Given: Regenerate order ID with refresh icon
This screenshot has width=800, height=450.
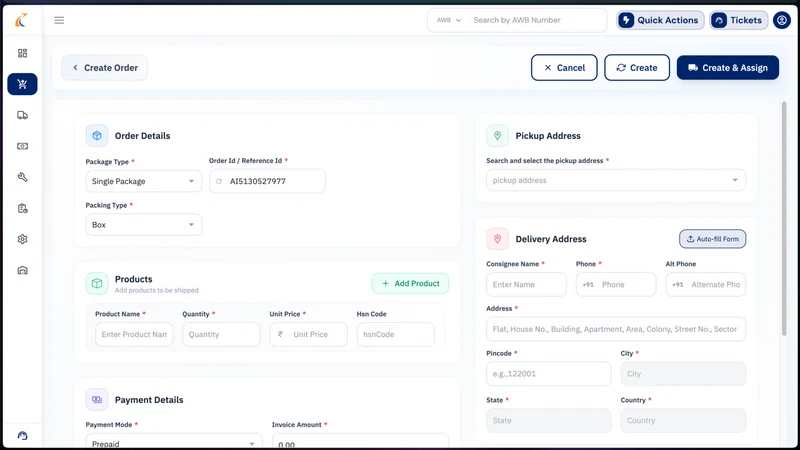Looking at the screenshot, I should point(219,181).
